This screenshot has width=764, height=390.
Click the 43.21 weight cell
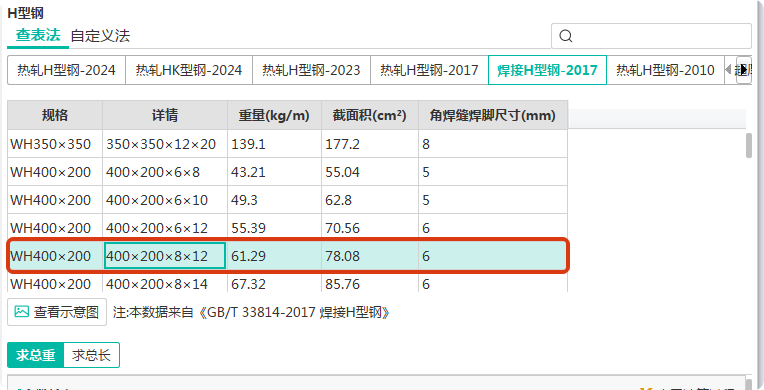274,172
